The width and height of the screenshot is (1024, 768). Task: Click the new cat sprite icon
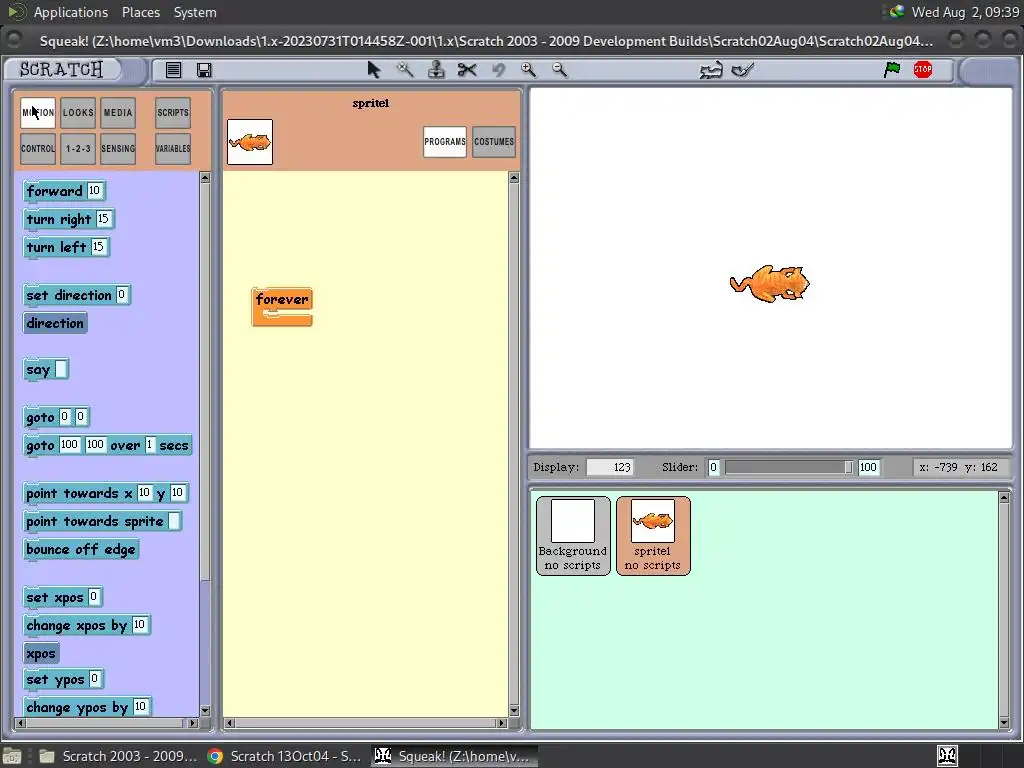[x=711, y=70]
